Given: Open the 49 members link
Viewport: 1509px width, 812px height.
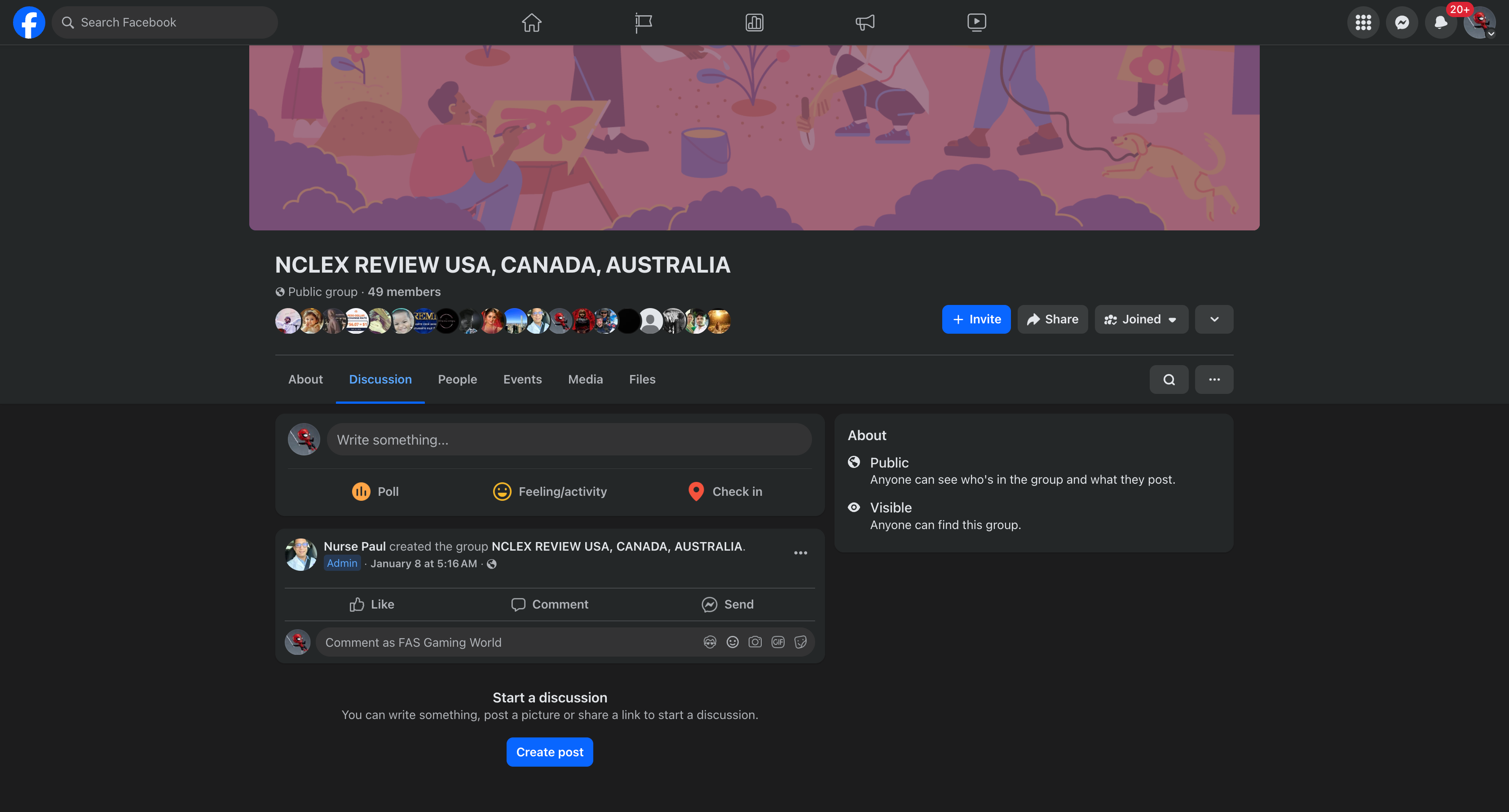Looking at the screenshot, I should click(404, 292).
